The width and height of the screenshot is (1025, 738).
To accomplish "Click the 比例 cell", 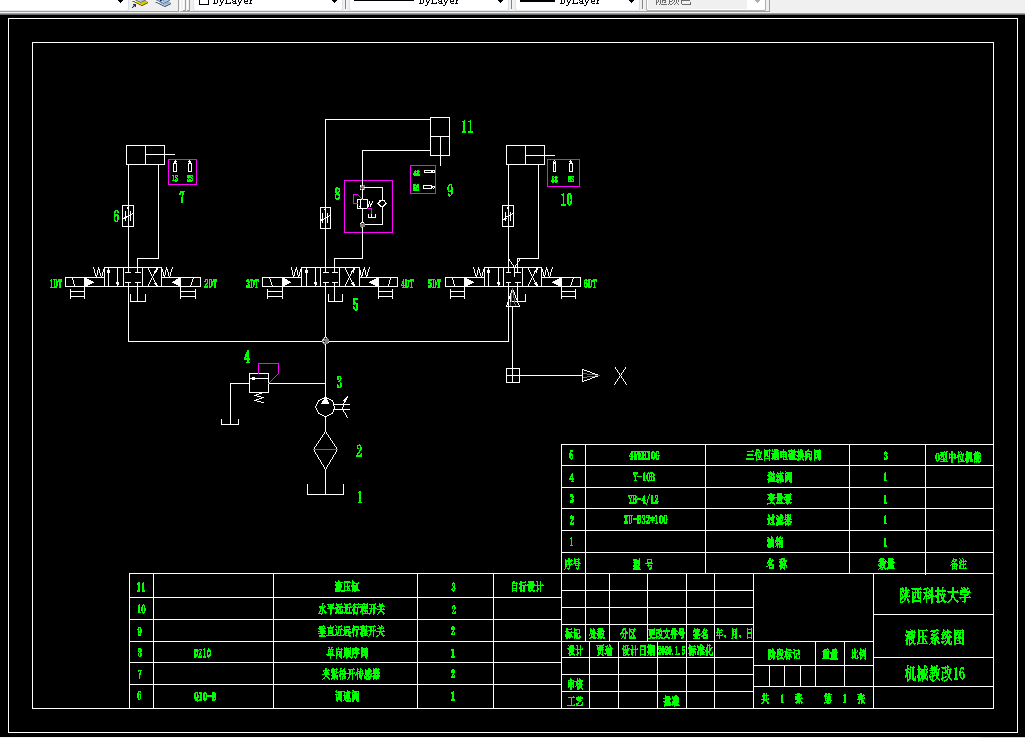I will point(859,654).
